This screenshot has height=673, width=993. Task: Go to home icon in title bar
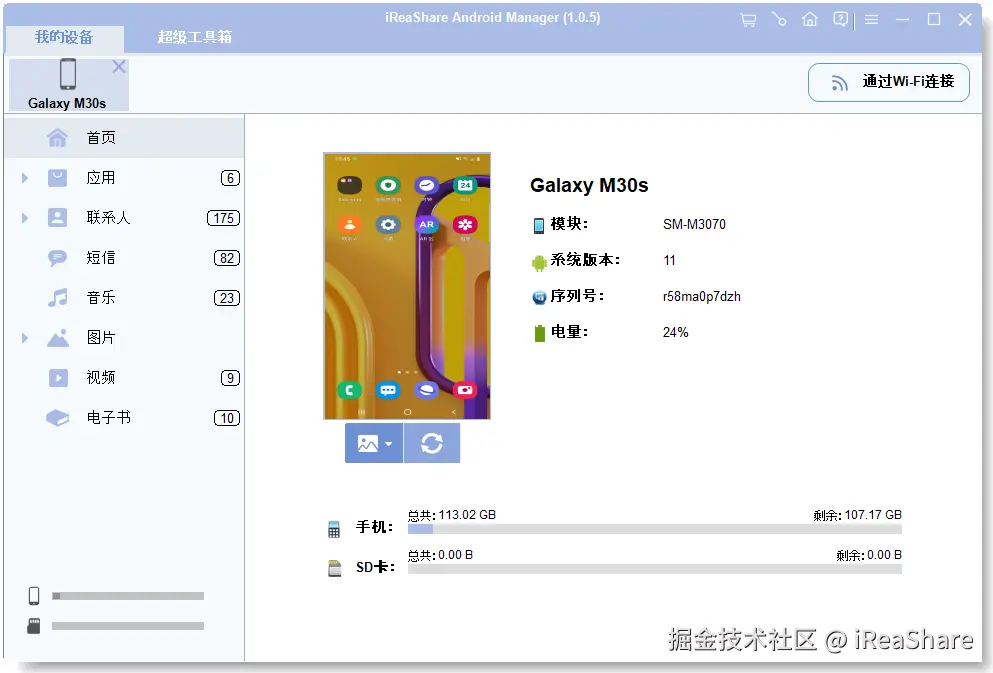click(x=809, y=20)
